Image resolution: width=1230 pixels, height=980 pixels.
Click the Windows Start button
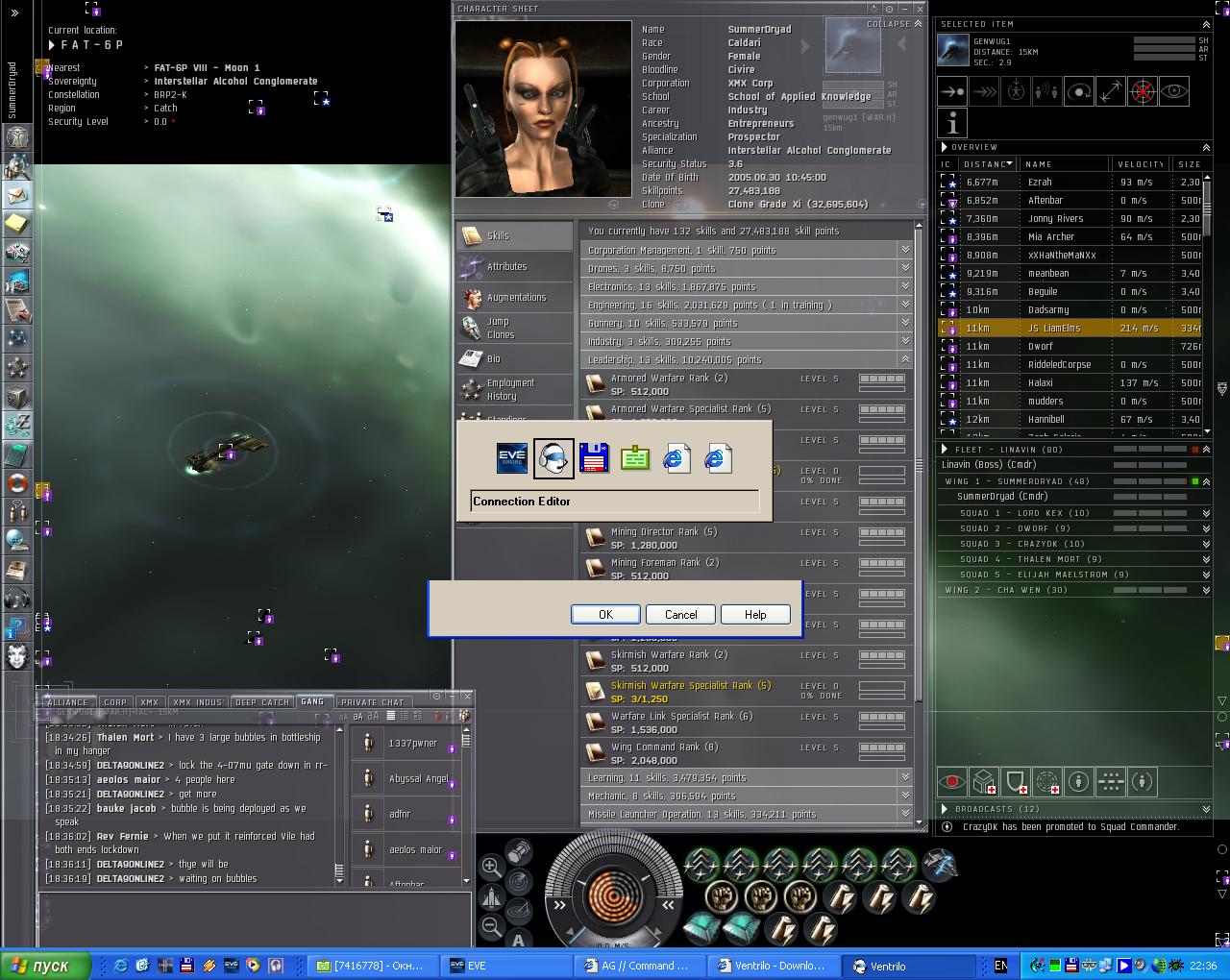click(x=46, y=966)
